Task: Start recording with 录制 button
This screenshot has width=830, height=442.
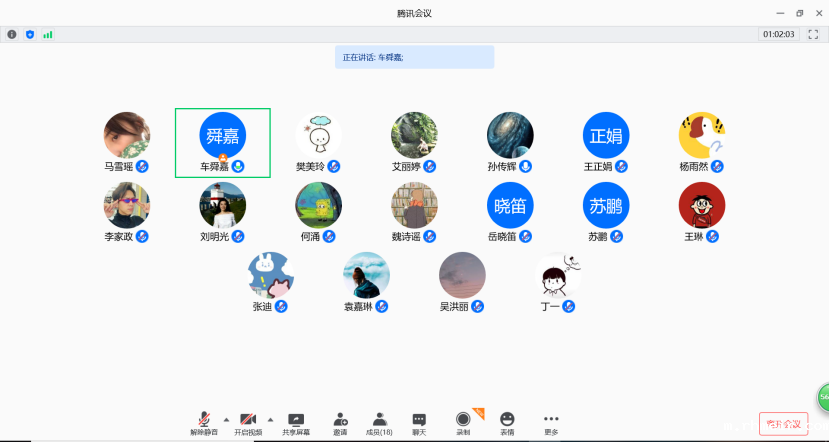Action: [x=463, y=422]
